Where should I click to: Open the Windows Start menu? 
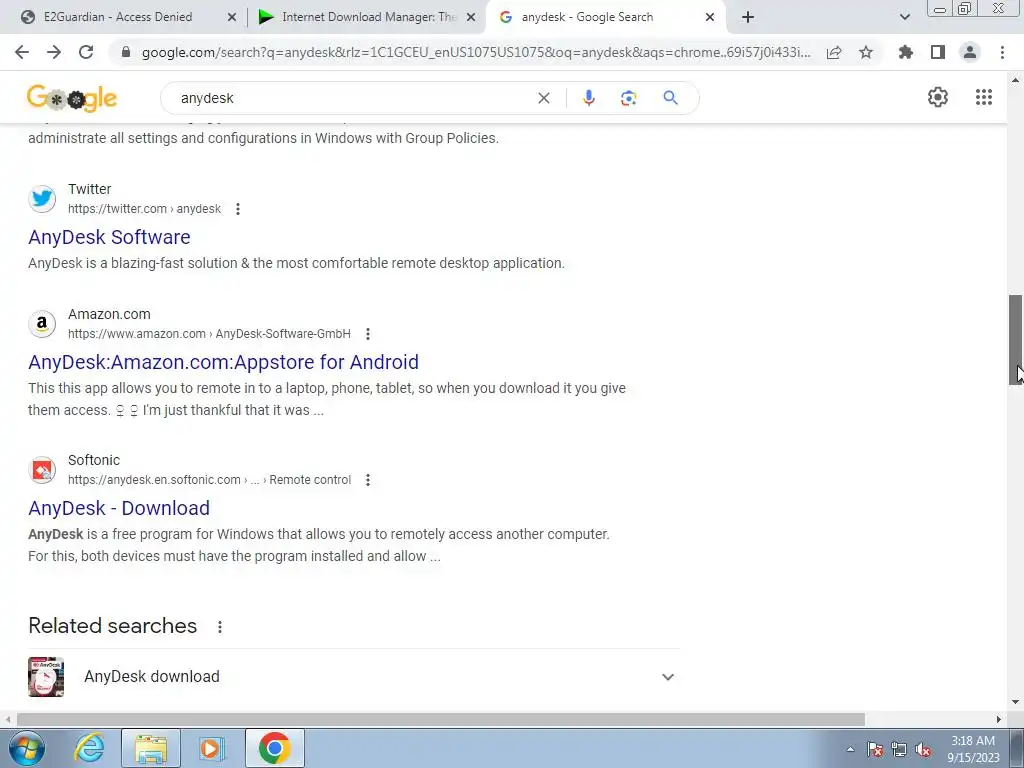26,748
